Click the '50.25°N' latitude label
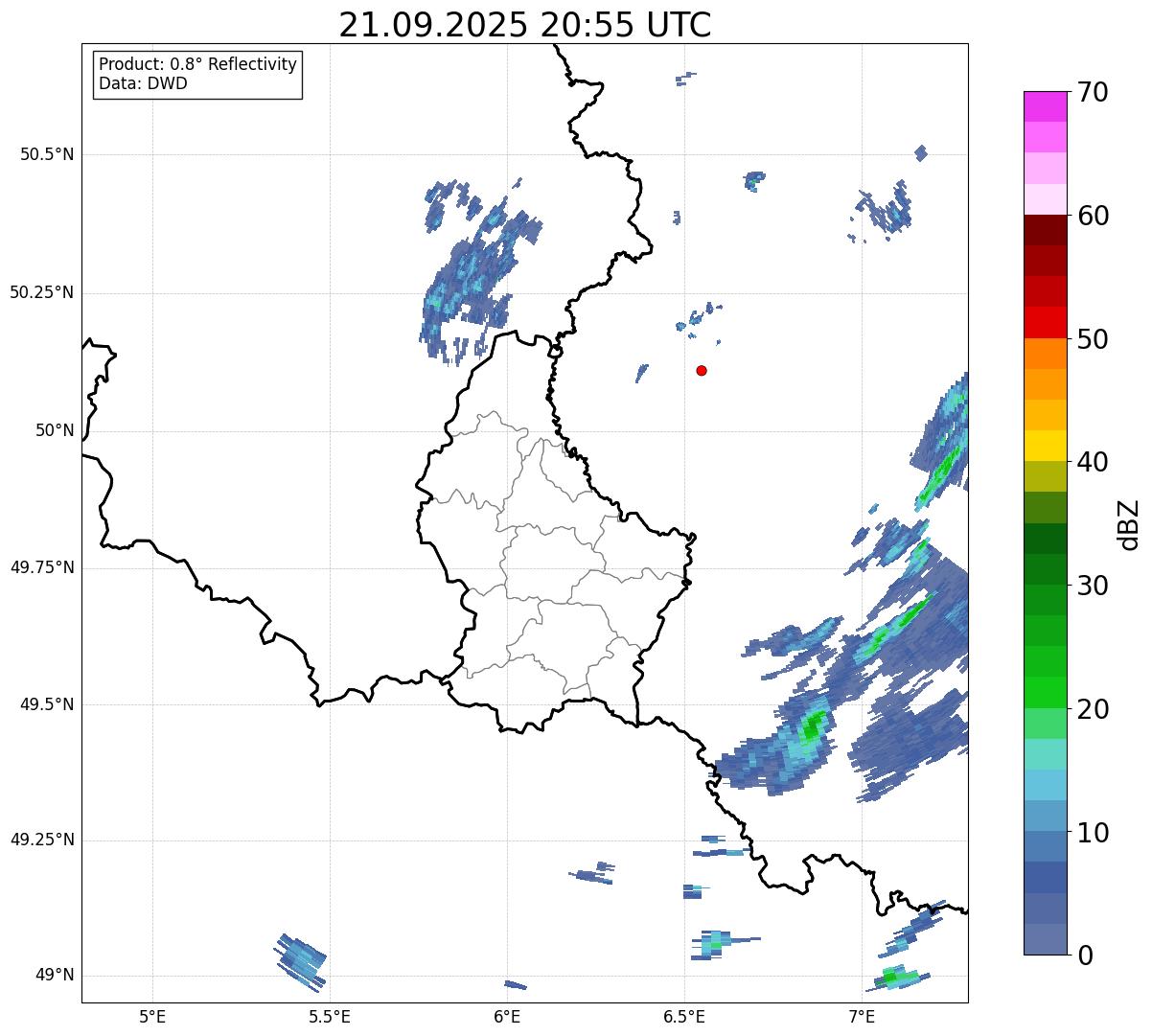The image size is (1152, 1036). pyautogui.click(x=42, y=292)
